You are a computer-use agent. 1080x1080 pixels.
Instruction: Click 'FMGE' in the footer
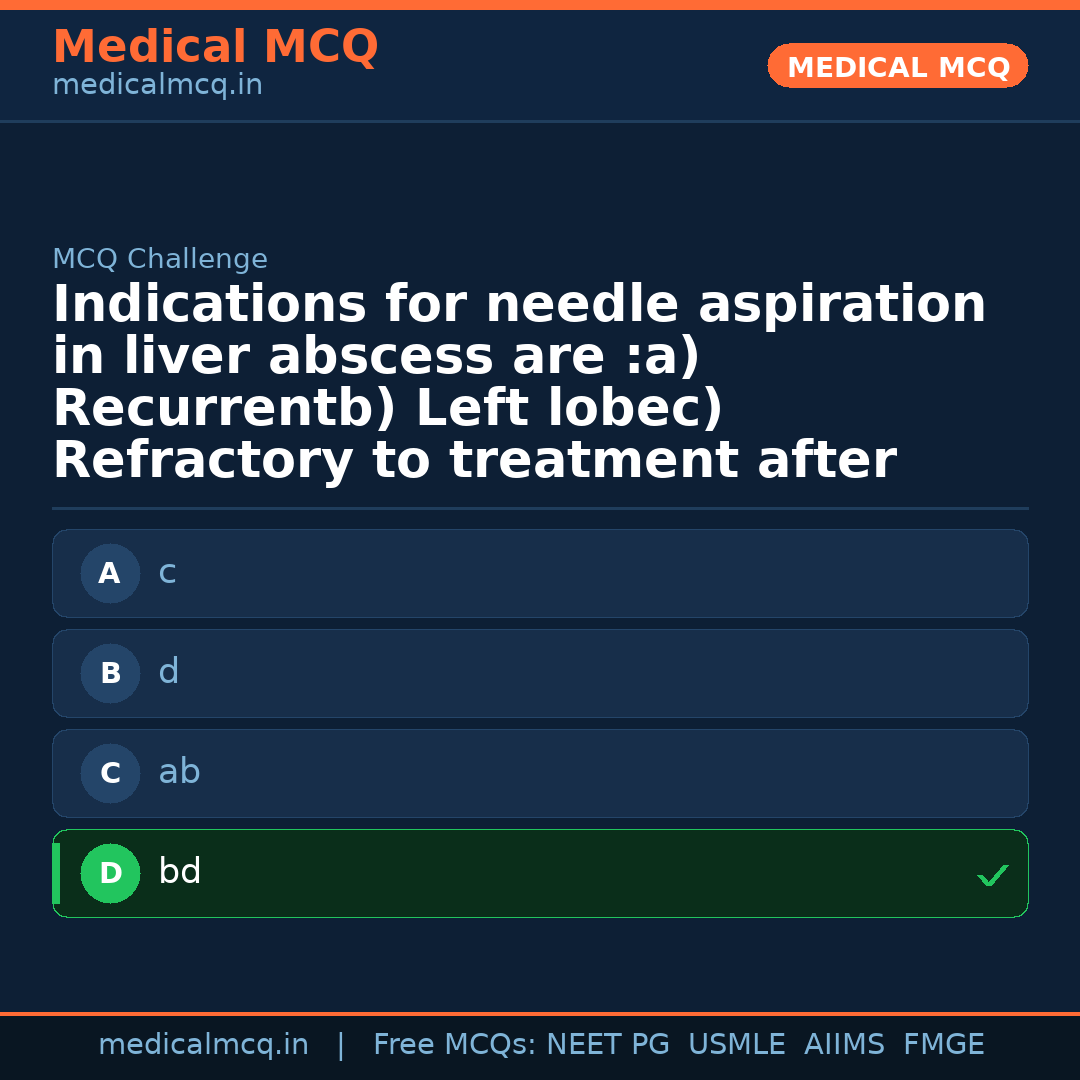(943, 1045)
